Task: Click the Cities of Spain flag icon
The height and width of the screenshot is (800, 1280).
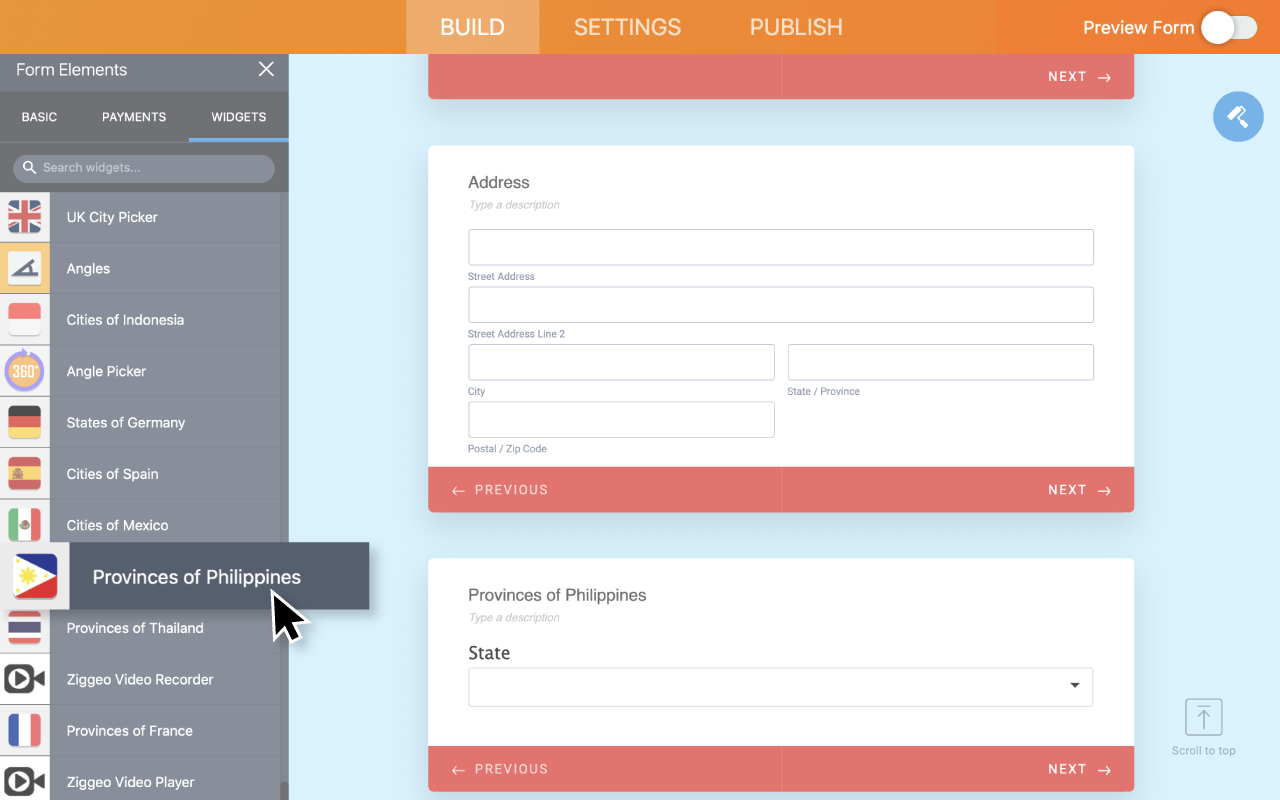Action: point(25,474)
